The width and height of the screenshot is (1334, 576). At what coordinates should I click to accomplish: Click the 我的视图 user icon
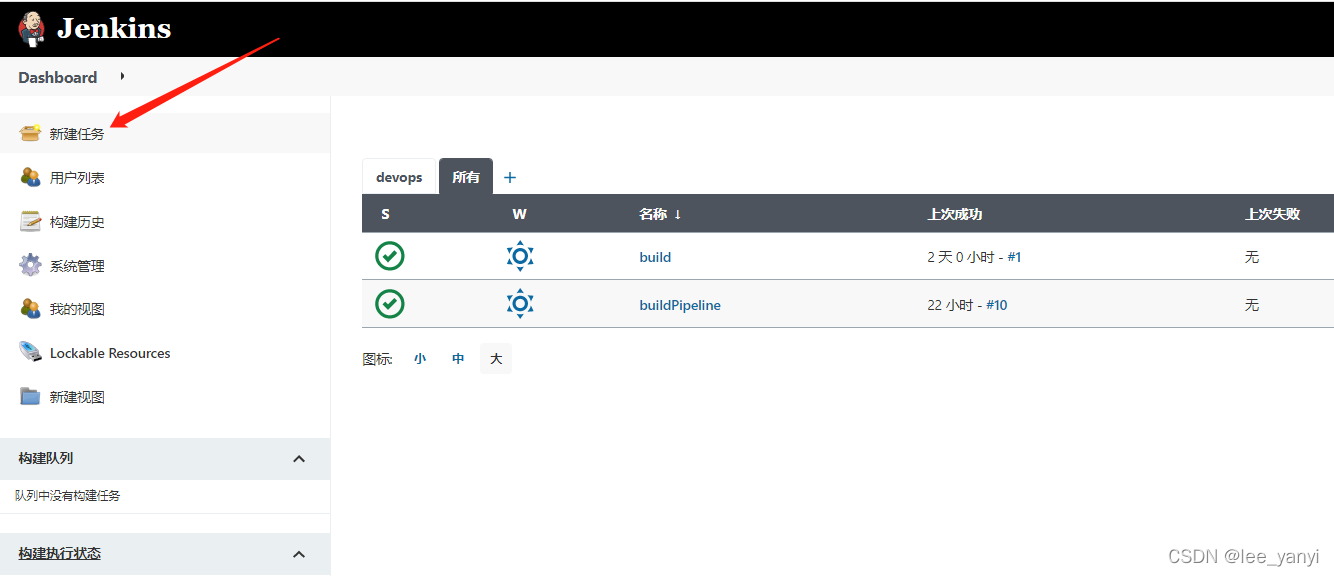[30, 308]
